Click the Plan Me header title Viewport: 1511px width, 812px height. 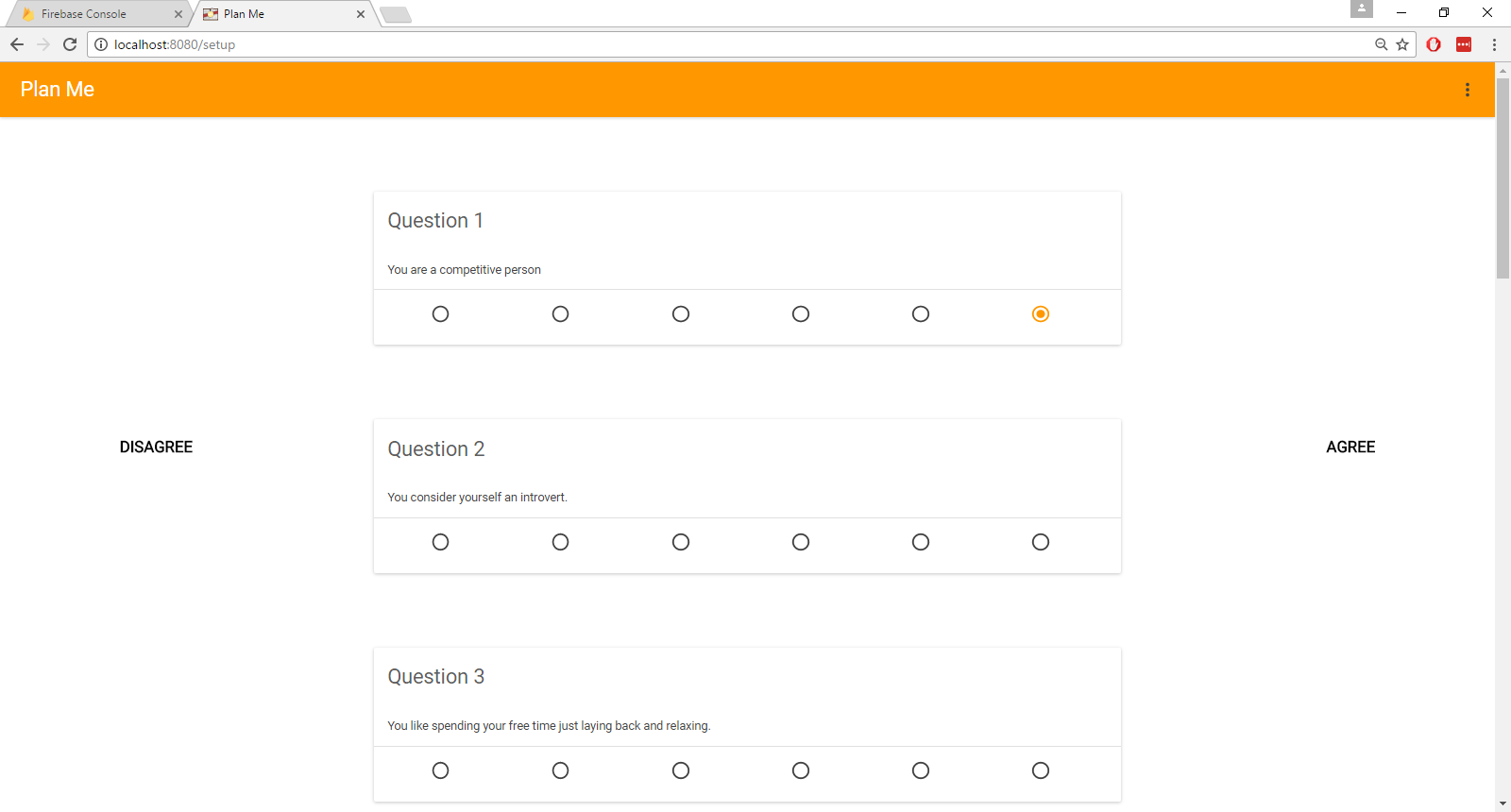coord(58,89)
